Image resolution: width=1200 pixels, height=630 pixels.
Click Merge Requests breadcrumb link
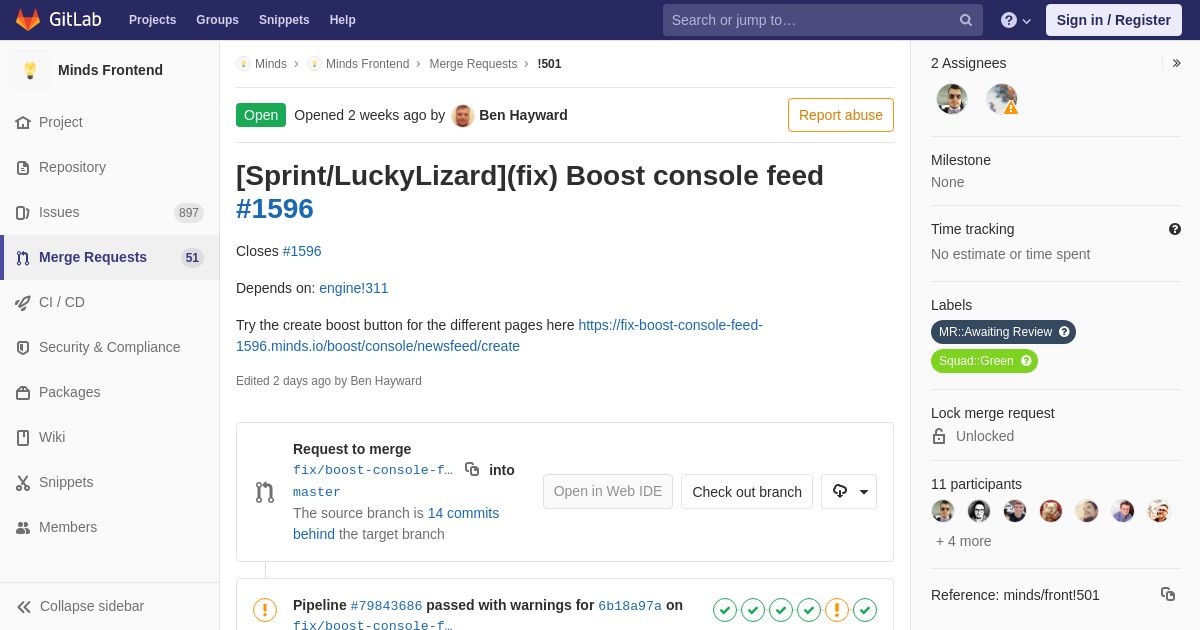[473, 64]
